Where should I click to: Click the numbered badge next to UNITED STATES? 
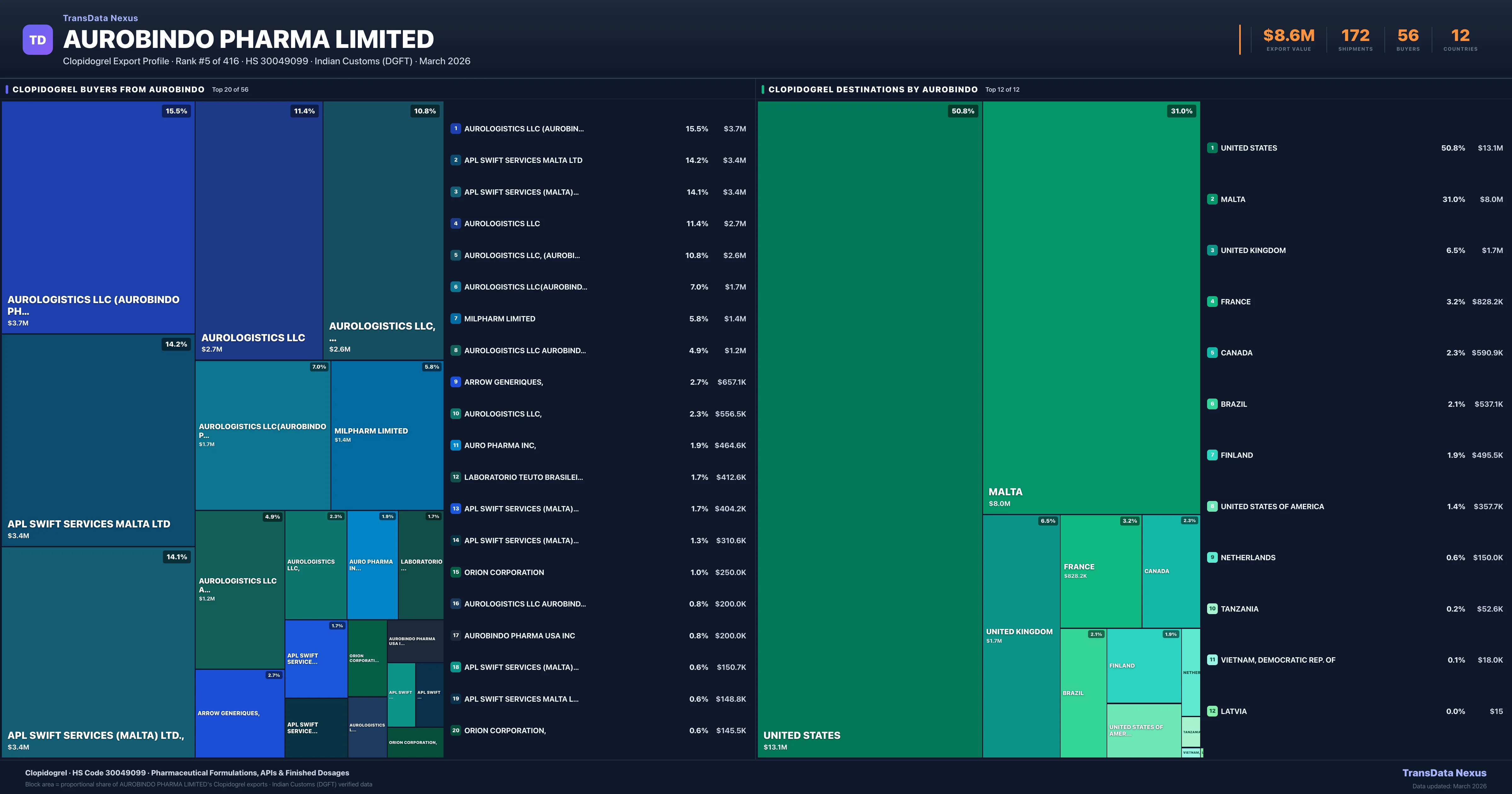[x=1212, y=148]
